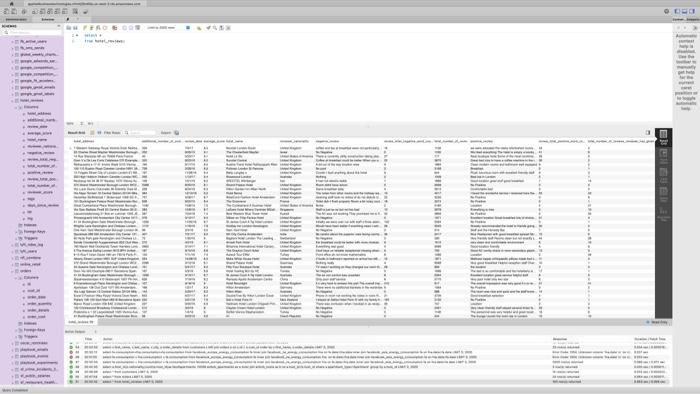The width and height of the screenshot is (700, 394).
Task: Click the Create new schema icon
Action: [34, 12]
